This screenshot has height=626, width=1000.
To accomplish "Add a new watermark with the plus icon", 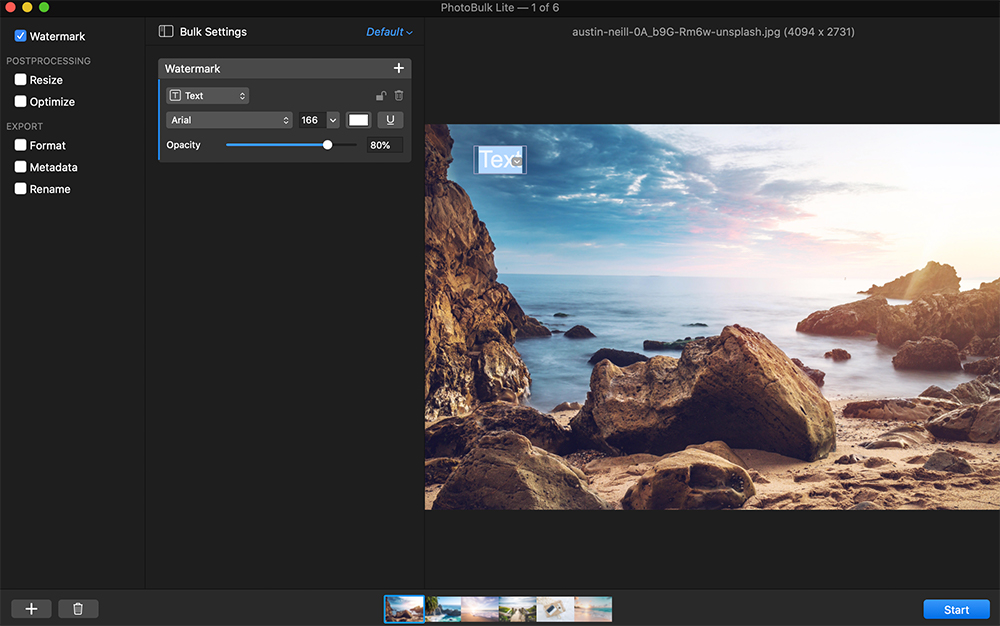I will pos(398,68).
